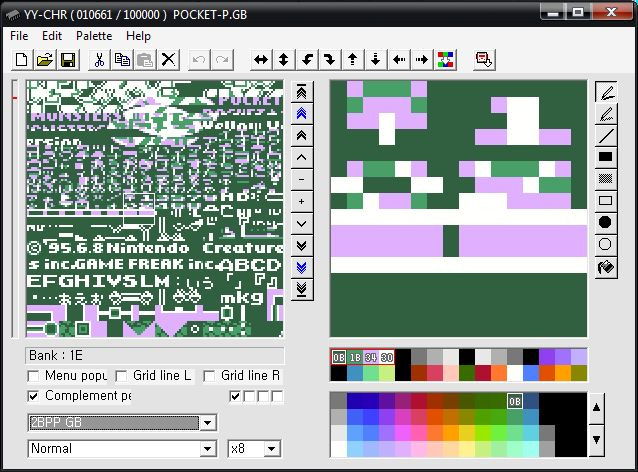Screen dimensions: 638x472
Task: Select the filled circle tool
Action: pyautogui.click(x=606, y=223)
